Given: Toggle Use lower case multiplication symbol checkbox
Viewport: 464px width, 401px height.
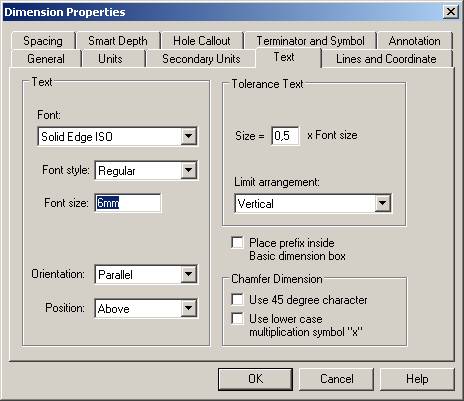Looking at the screenshot, I should click(x=237, y=318).
